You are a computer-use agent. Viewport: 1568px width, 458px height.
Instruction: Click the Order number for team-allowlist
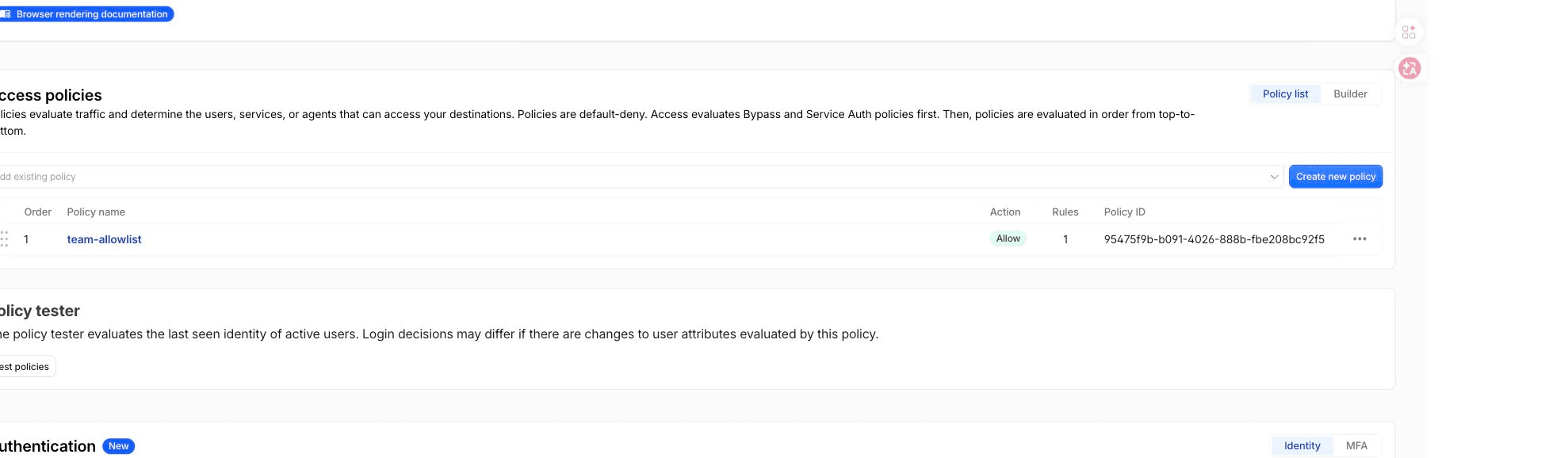pyautogui.click(x=26, y=239)
